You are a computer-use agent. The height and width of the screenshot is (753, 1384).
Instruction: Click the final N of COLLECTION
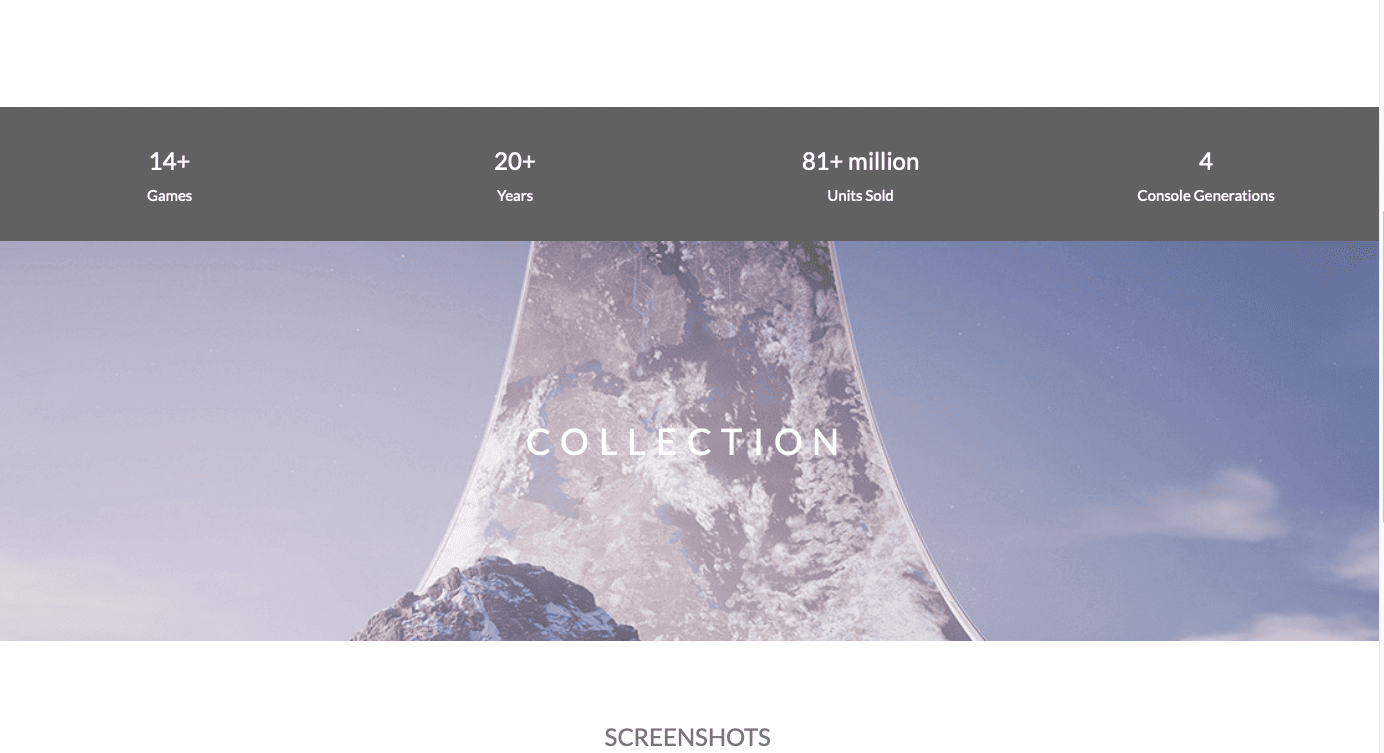[x=827, y=442]
